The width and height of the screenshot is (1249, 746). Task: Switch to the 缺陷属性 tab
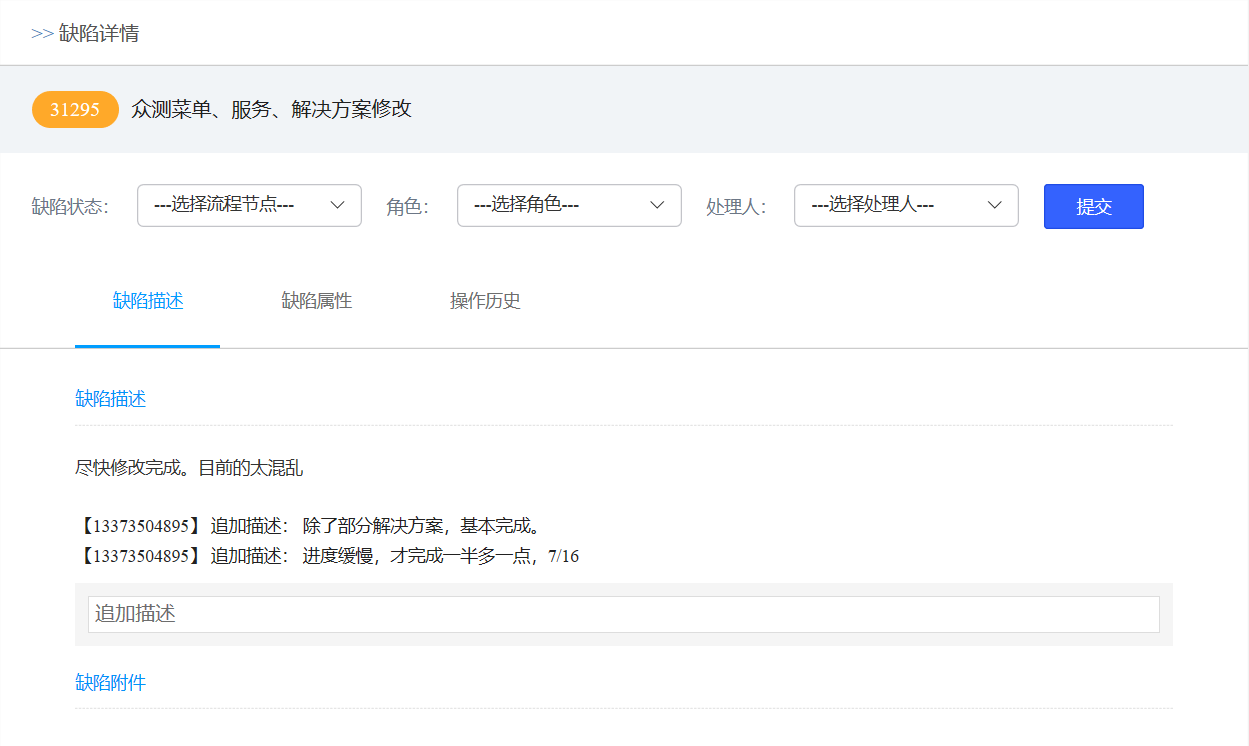pos(316,301)
